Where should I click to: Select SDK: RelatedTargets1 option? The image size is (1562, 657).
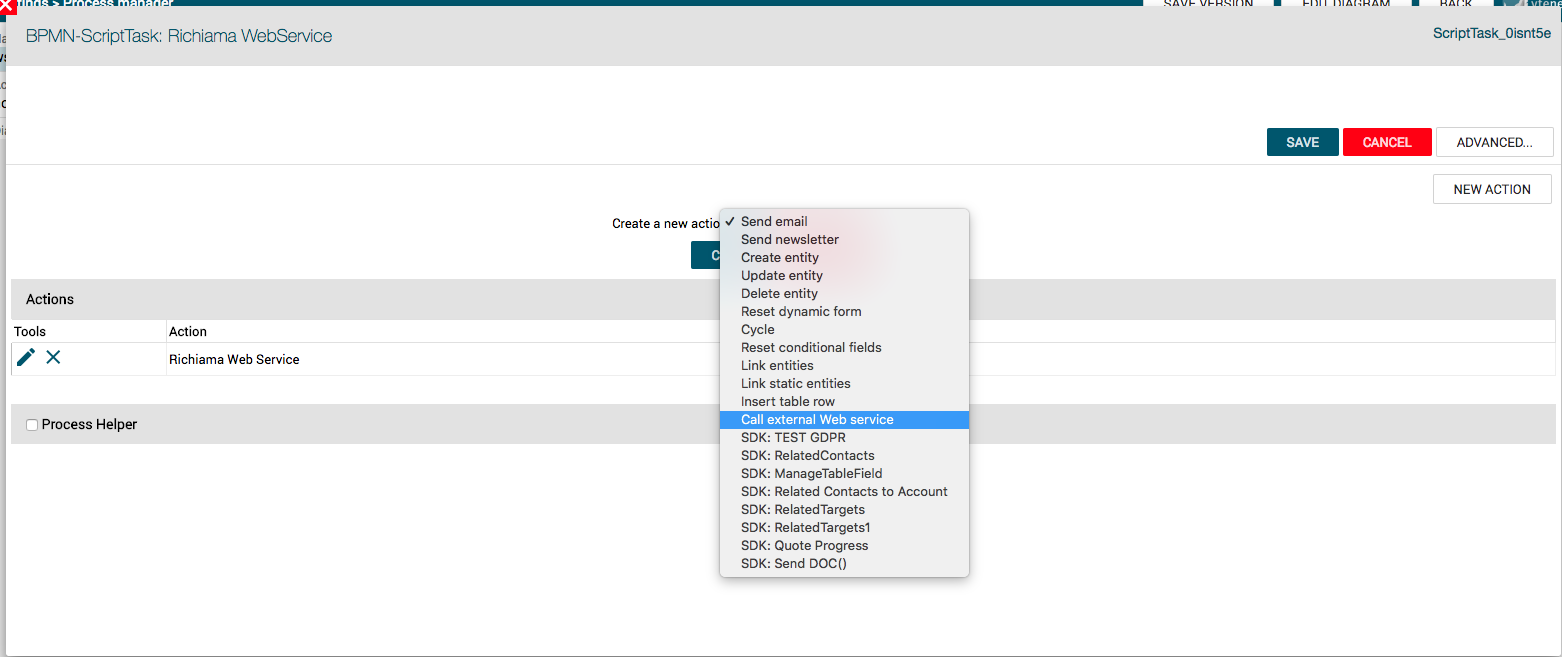(x=844, y=528)
